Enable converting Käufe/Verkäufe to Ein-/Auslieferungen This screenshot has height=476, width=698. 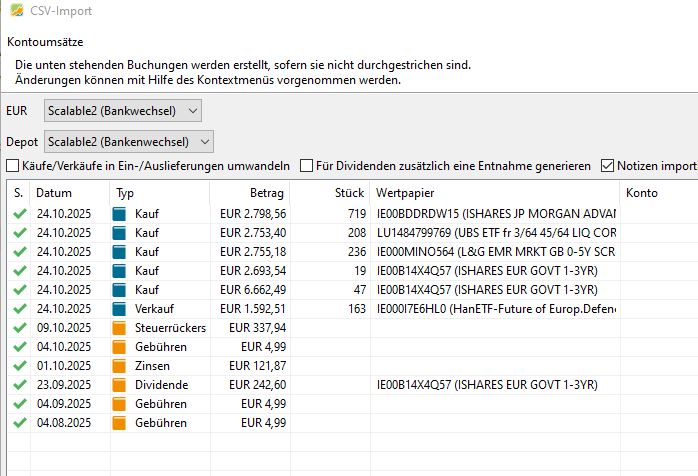pos(13,166)
